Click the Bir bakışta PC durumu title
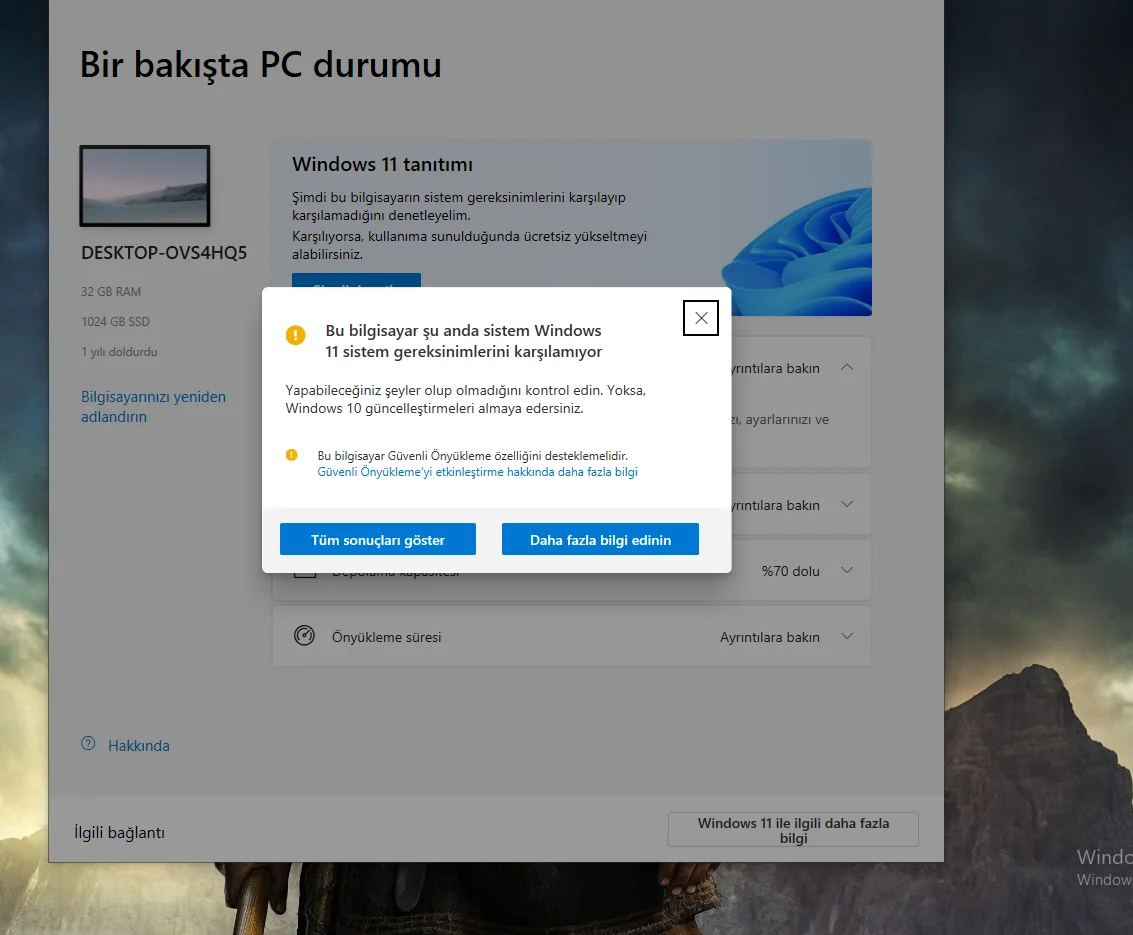Screen dimensions: 1133x935 point(261,65)
